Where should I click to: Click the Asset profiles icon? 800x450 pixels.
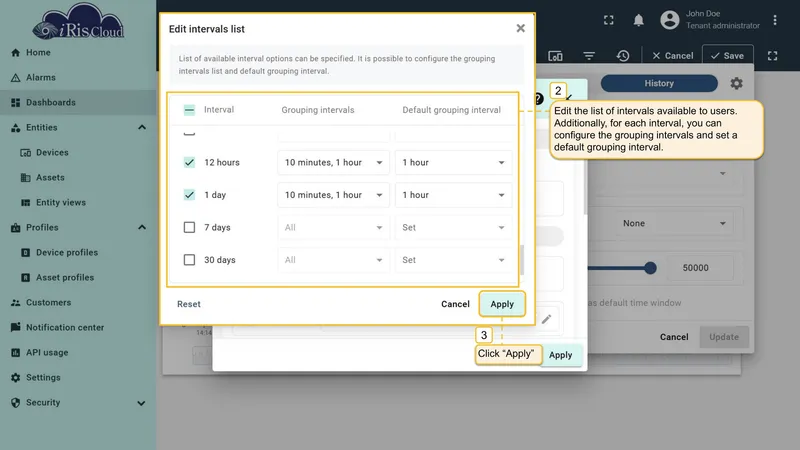26,278
